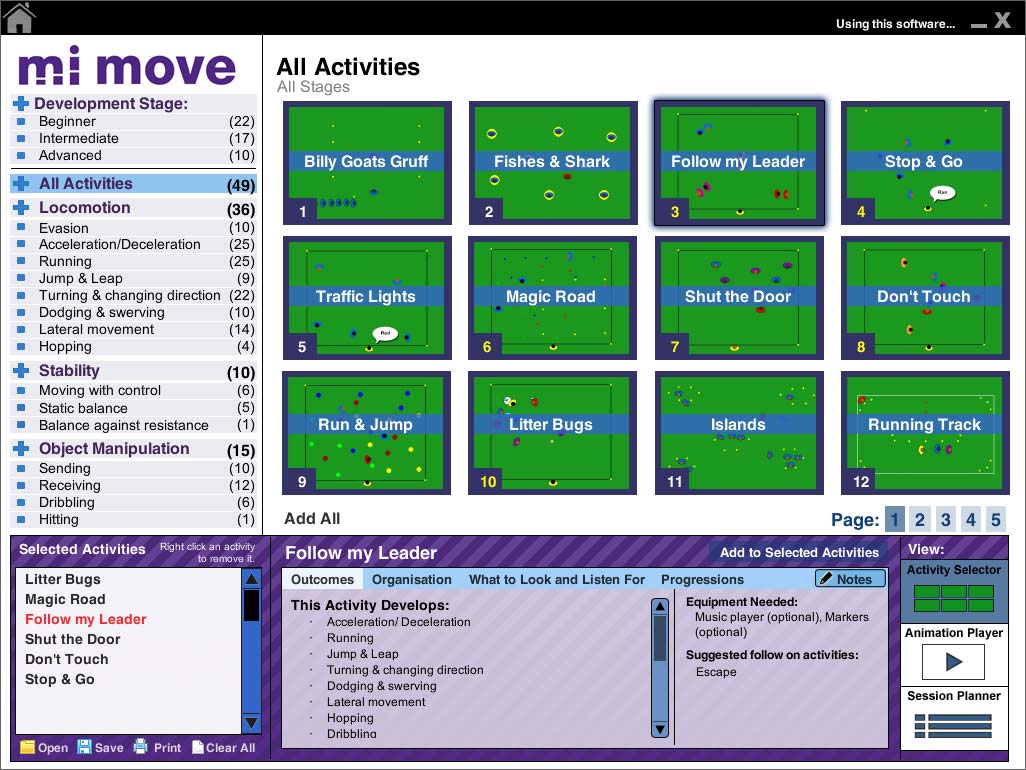
Task: Open Notes with the pencil button
Action: [x=850, y=579]
